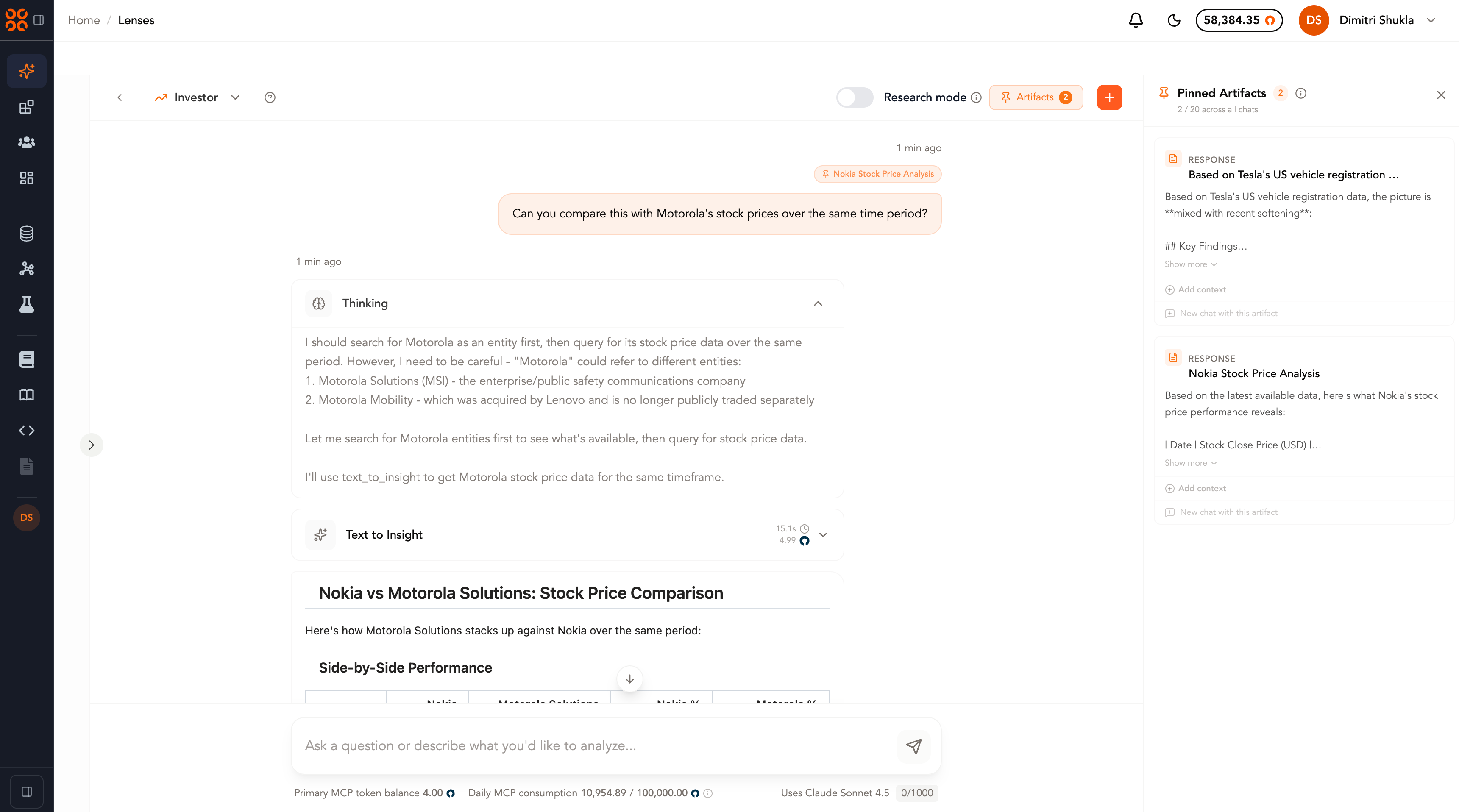
Task: Start new chat with the Nokia artifact
Action: [1221, 512]
